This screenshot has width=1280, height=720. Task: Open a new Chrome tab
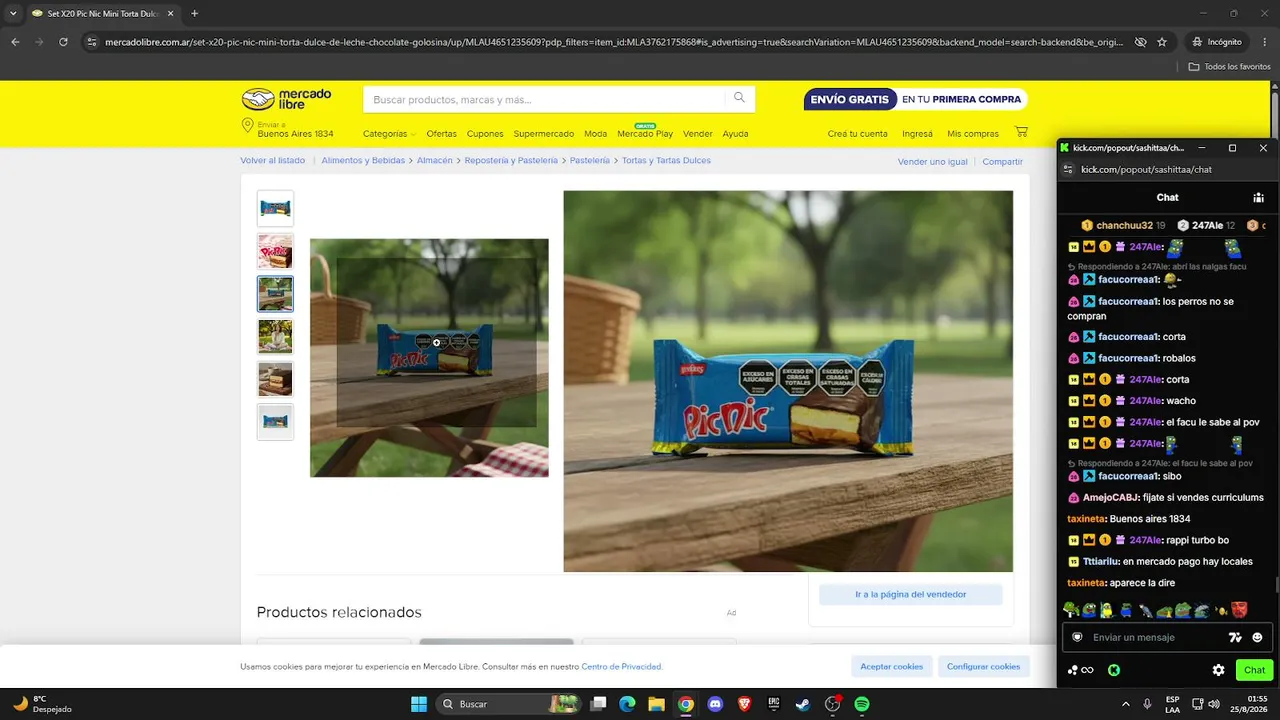click(194, 13)
